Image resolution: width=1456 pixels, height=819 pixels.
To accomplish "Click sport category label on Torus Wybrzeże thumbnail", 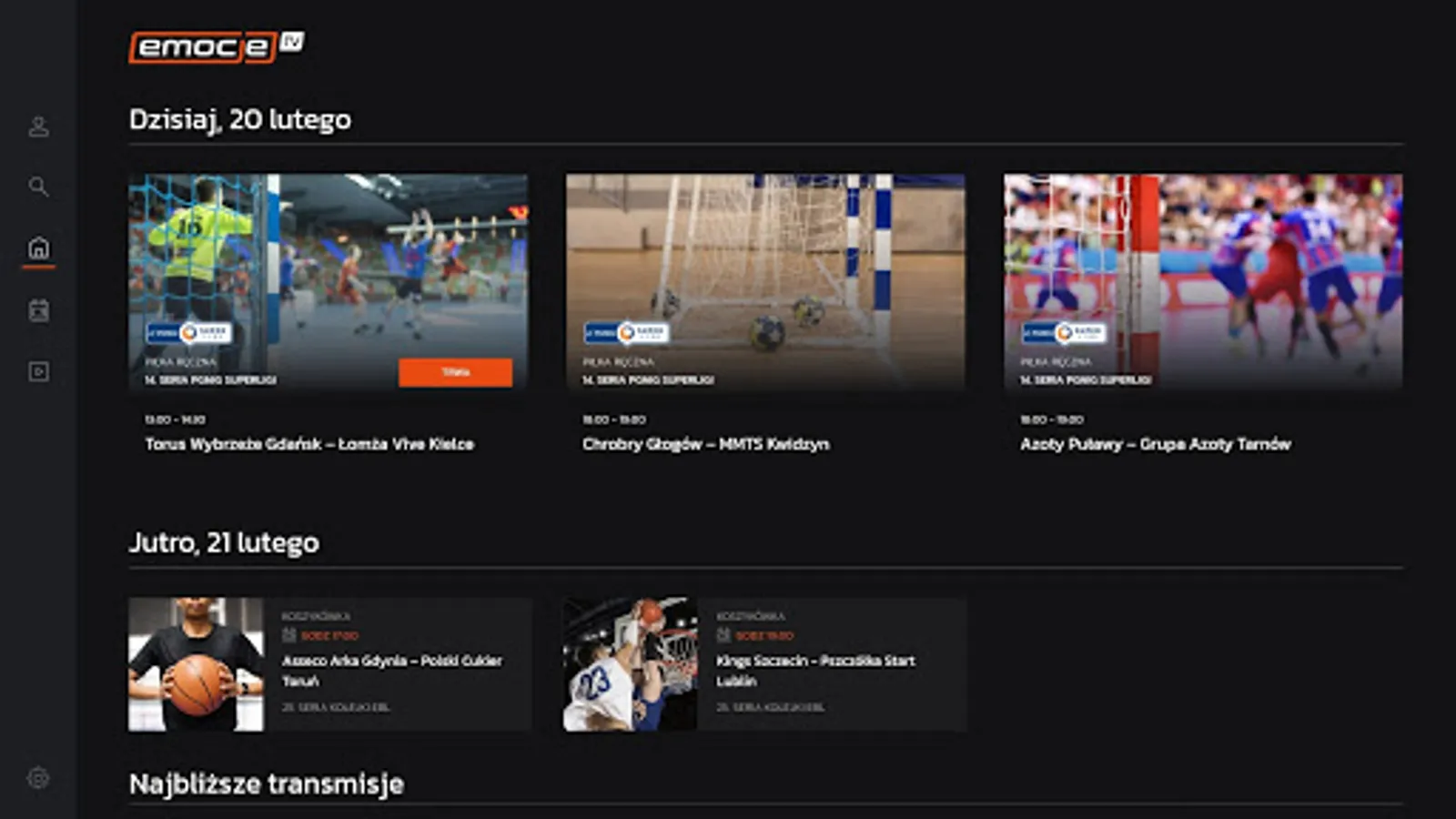I will click(x=180, y=362).
